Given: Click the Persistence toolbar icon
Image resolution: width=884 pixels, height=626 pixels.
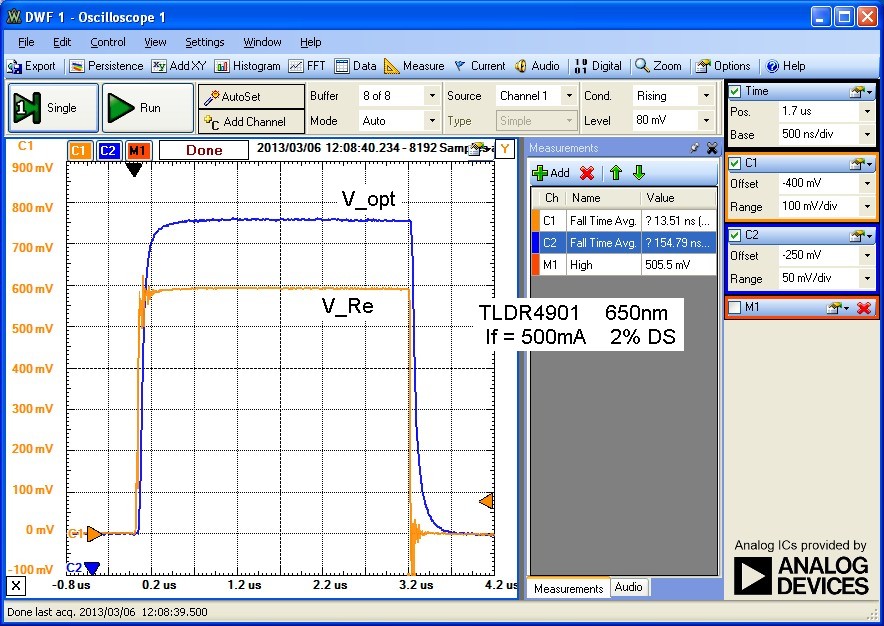Looking at the screenshot, I should [x=106, y=66].
